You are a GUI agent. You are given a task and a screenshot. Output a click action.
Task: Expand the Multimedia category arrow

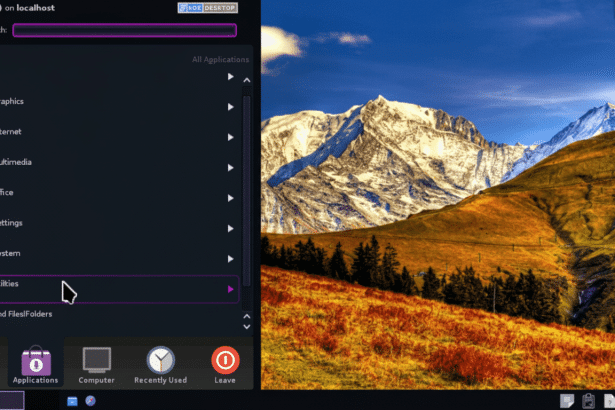click(x=231, y=168)
